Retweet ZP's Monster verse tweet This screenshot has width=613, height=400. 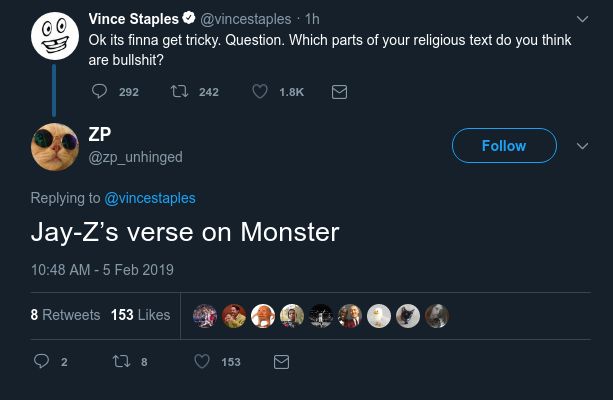tap(120, 361)
